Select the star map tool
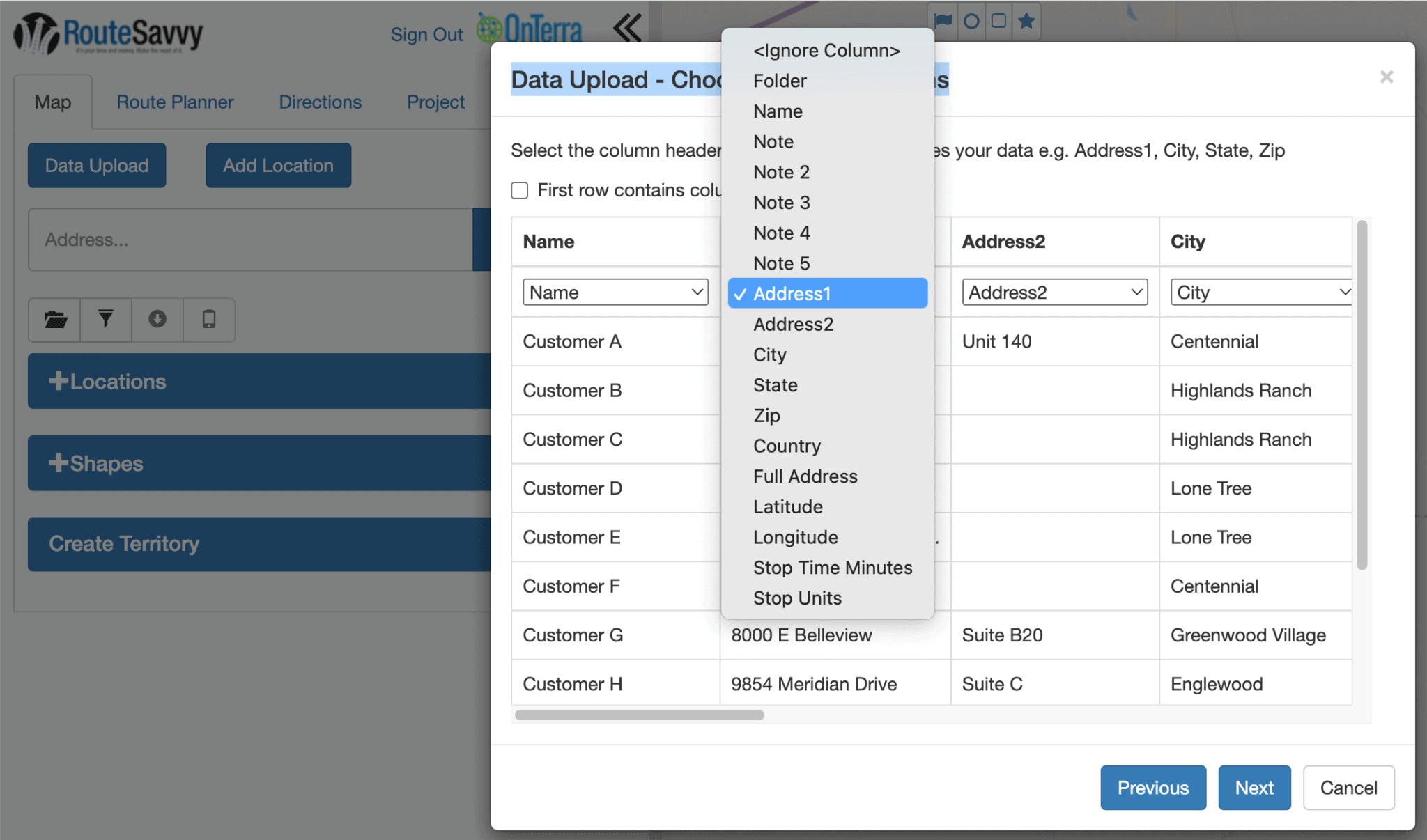The image size is (1427, 840). pos(1026,21)
